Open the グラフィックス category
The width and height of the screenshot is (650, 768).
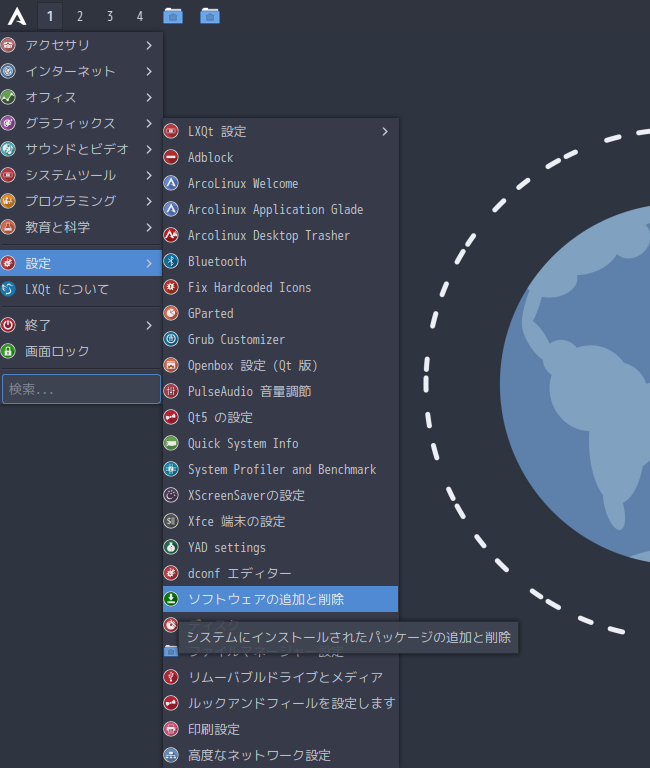click(81, 123)
